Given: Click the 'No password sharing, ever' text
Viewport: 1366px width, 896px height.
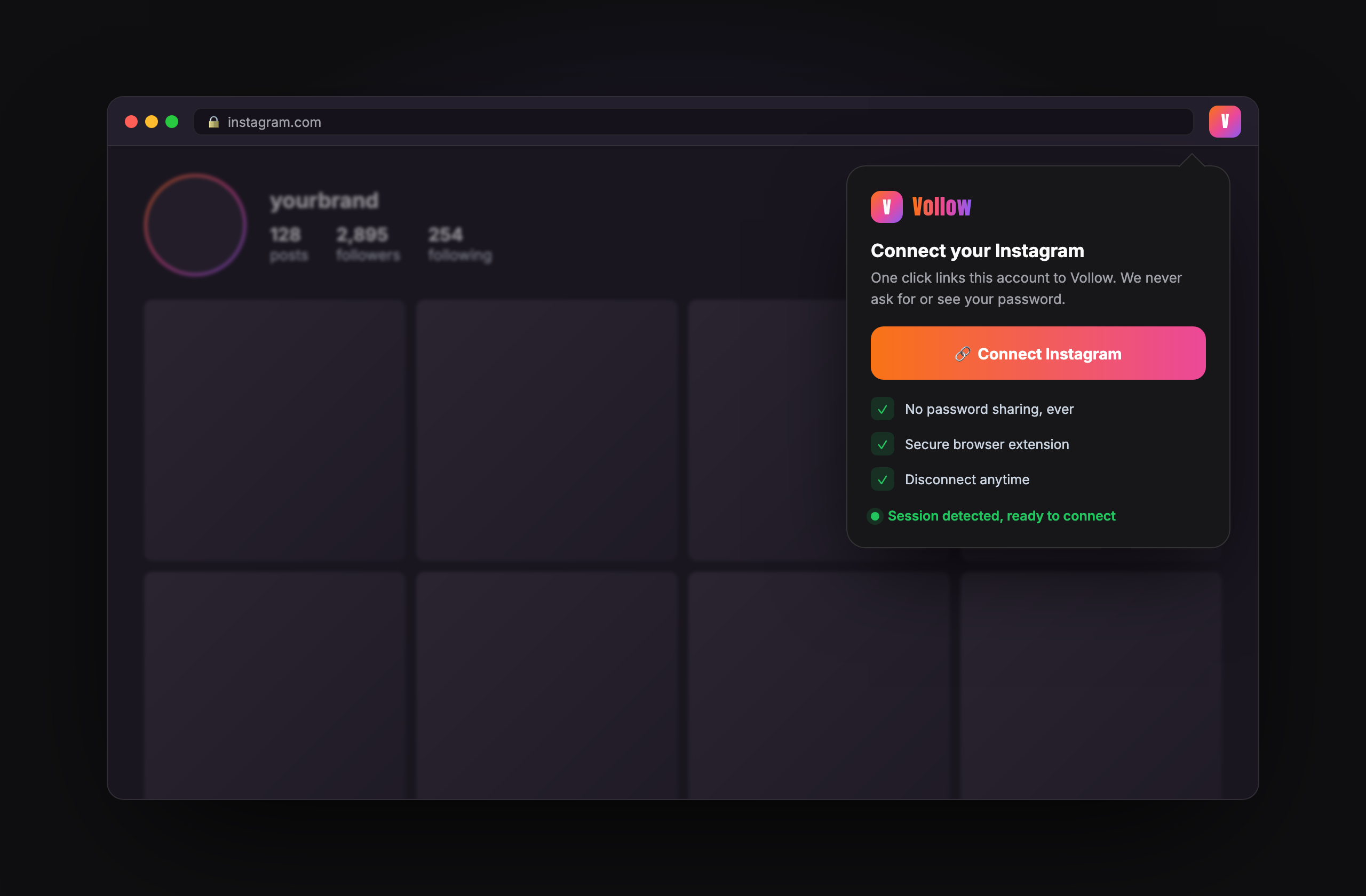Looking at the screenshot, I should point(989,409).
